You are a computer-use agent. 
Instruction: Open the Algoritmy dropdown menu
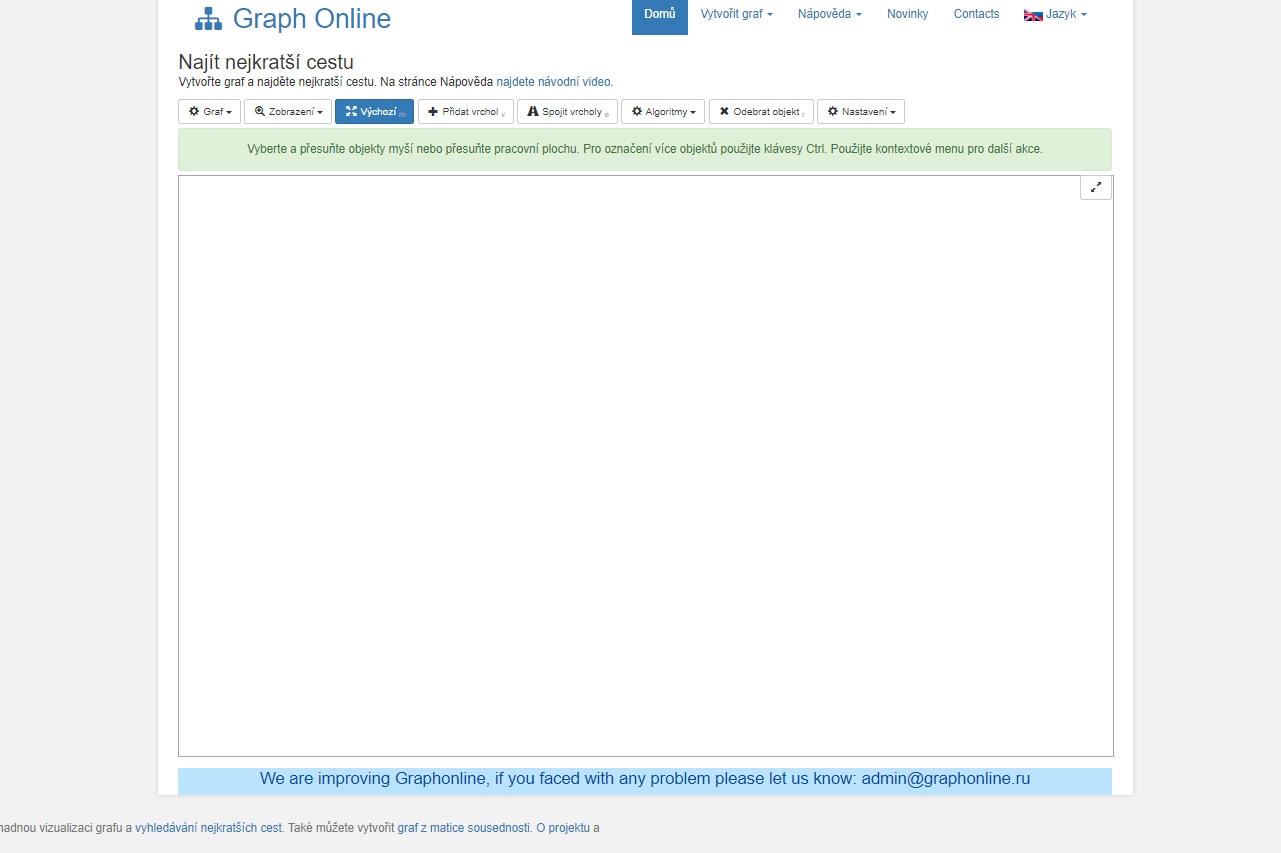click(663, 112)
